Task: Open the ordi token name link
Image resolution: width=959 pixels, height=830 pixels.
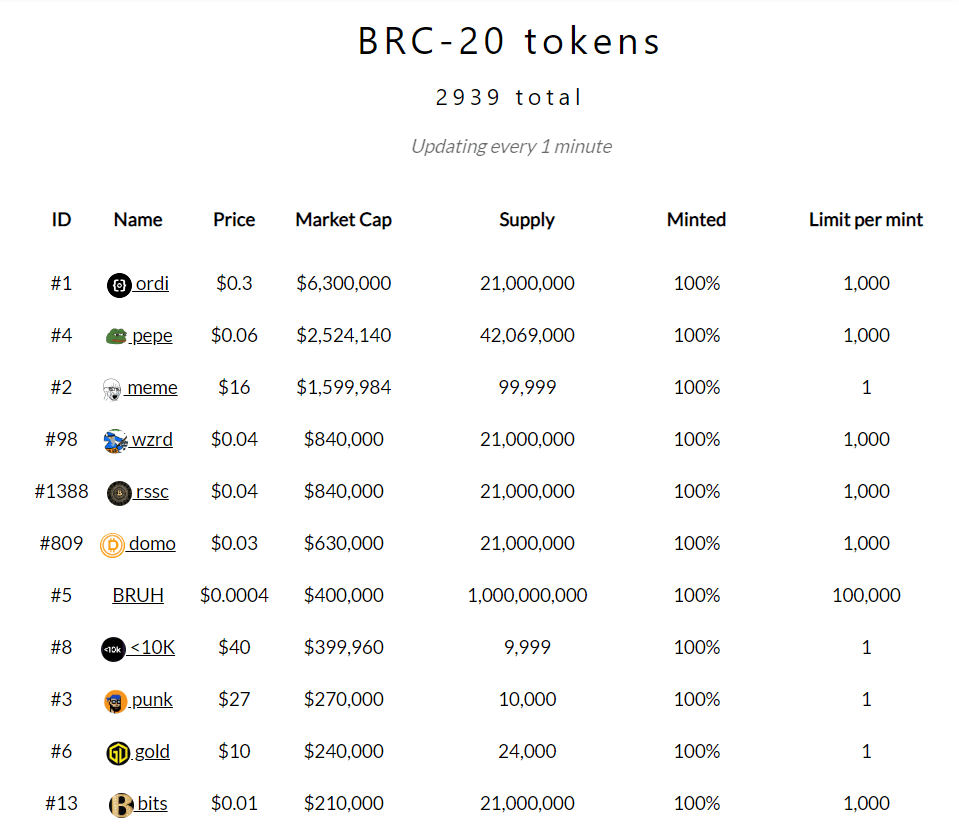Action: (152, 283)
